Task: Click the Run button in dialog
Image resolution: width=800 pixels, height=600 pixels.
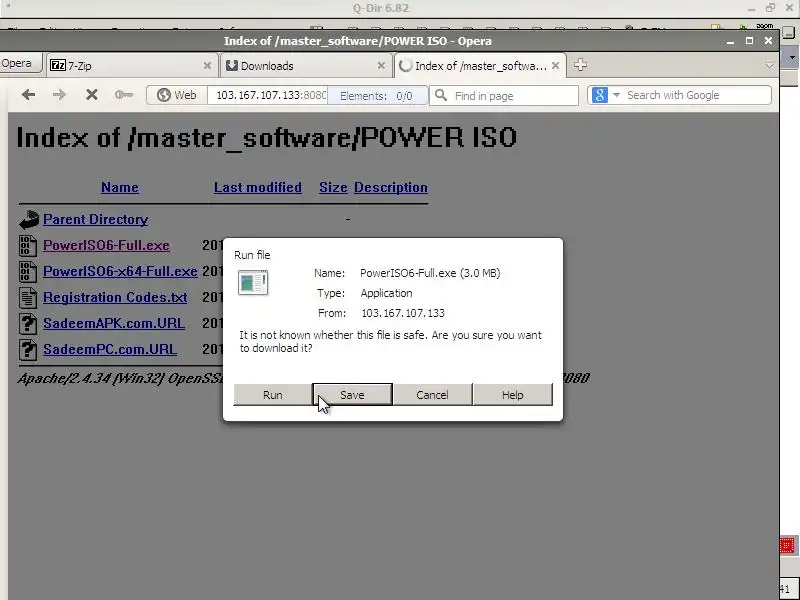Action: (x=272, y=395)
